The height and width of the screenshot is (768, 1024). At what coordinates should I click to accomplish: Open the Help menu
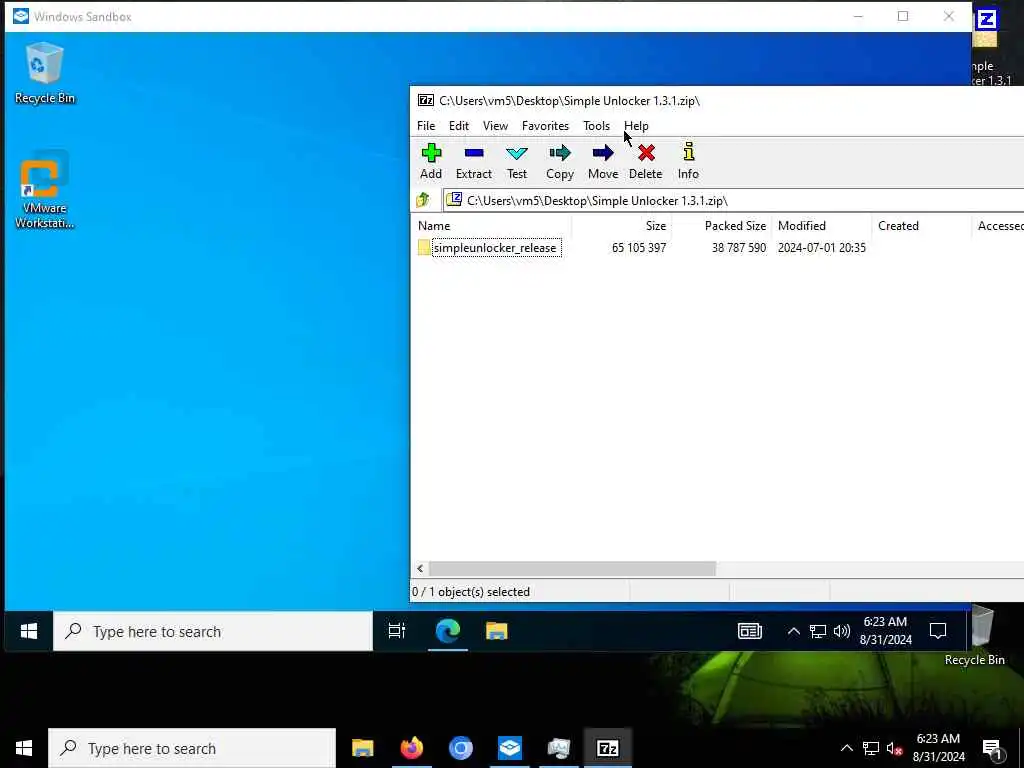pyautogui.click(x=636, y=126)
